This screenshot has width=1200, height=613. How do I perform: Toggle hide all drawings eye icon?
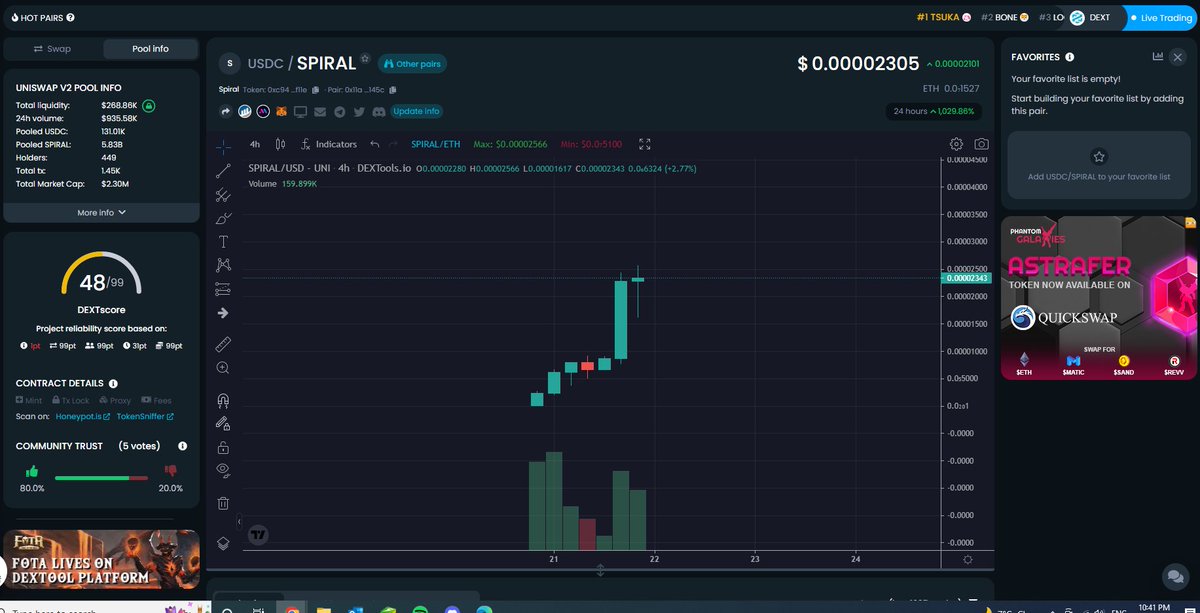223,470
